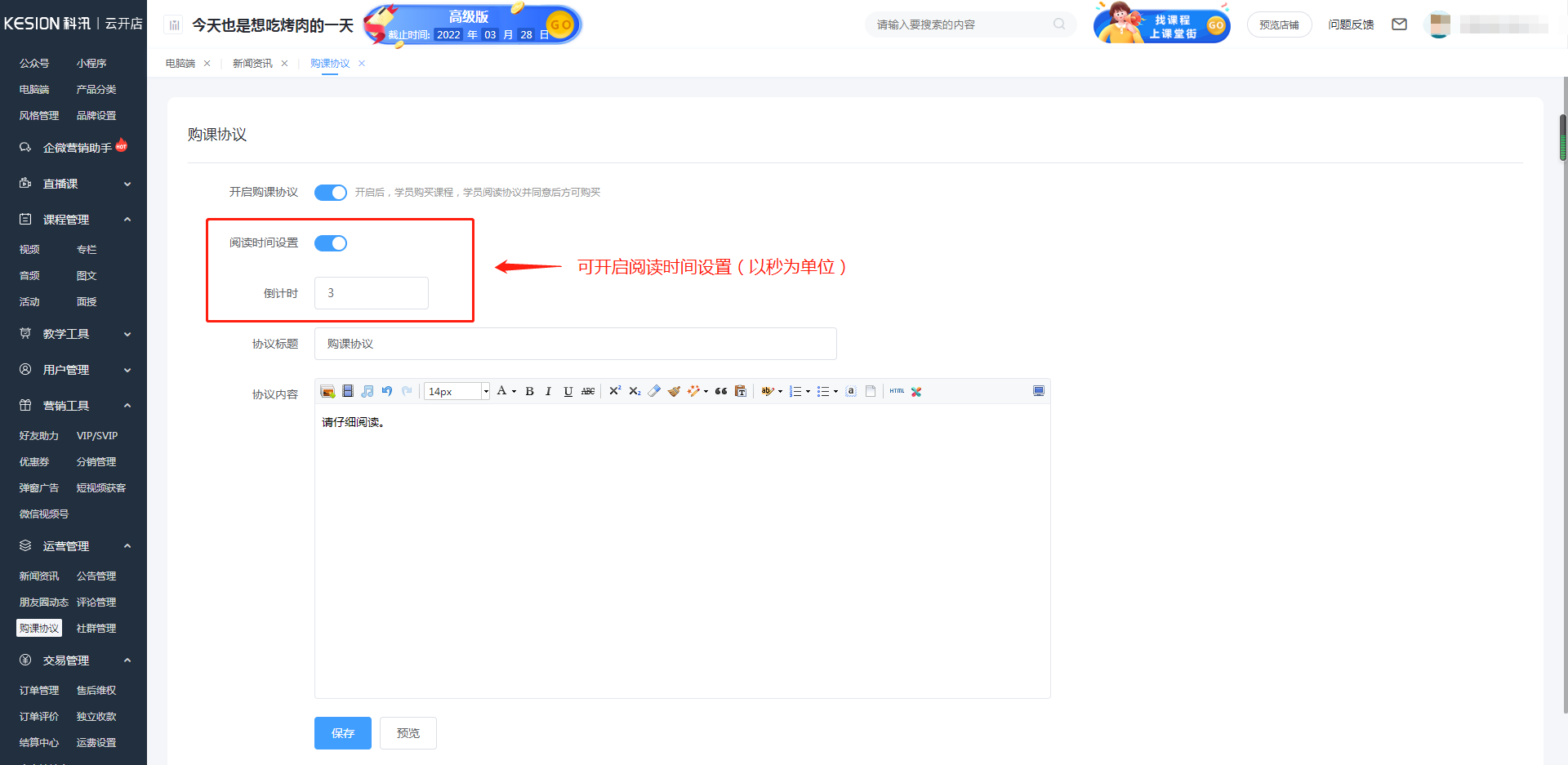Switch to the 新闻资讯 tab
Viewport: 1568px width, 765px height.
(252, 64)
